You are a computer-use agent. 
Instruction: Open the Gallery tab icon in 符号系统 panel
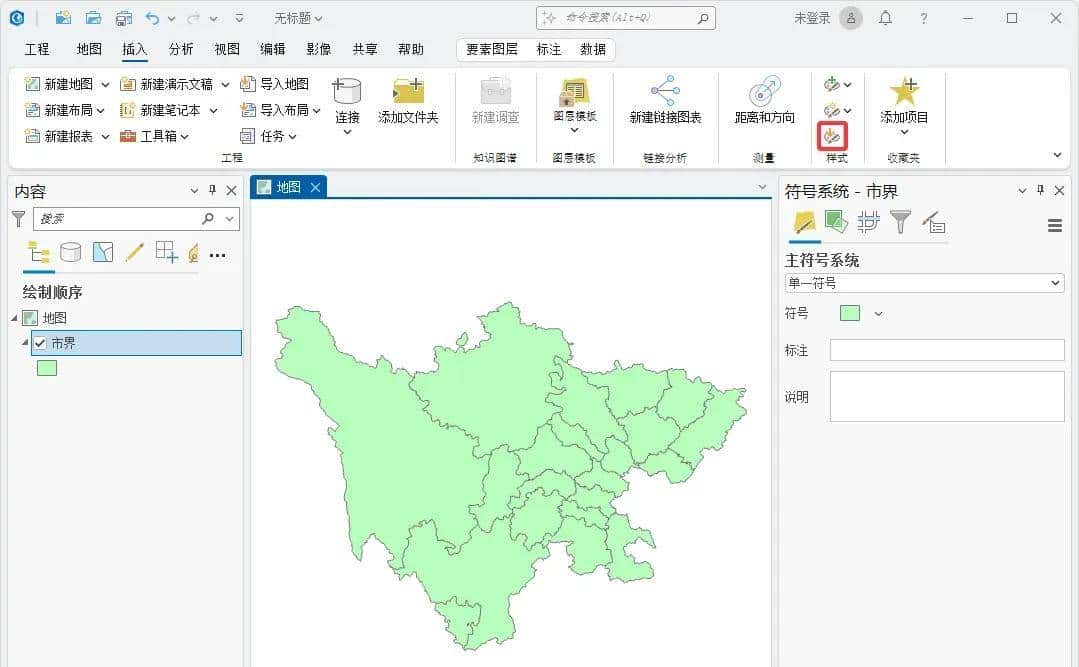pos(835,222)
